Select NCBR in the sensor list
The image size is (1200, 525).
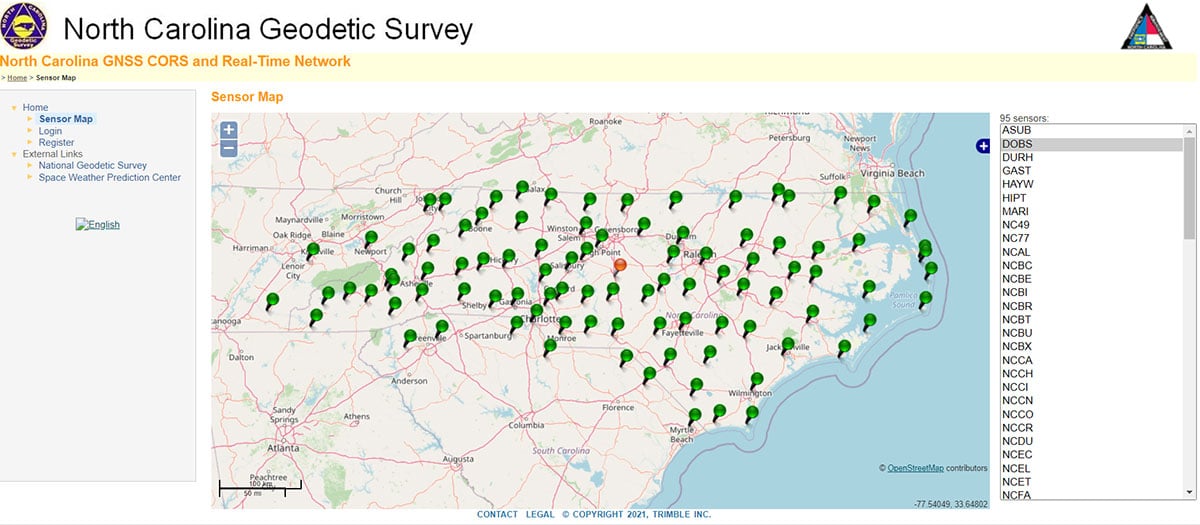[1091, 306]
